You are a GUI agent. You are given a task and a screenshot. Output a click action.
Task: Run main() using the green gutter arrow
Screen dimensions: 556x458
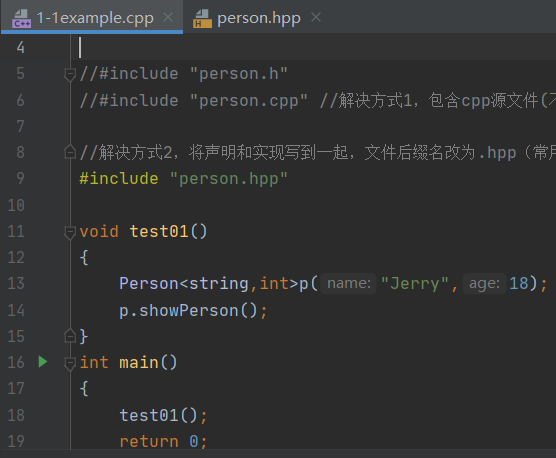click(43, 362)
